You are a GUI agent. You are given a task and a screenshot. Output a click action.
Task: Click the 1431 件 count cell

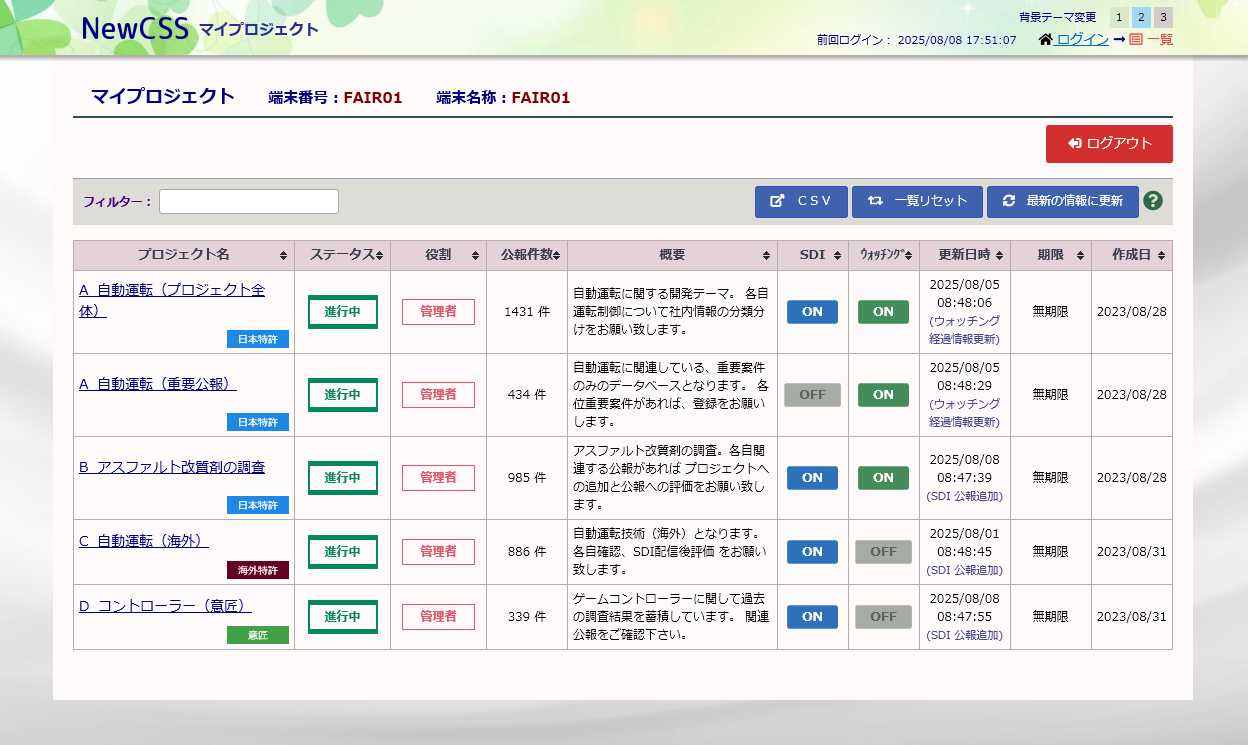pyautogui.click(x=527, y=312)
